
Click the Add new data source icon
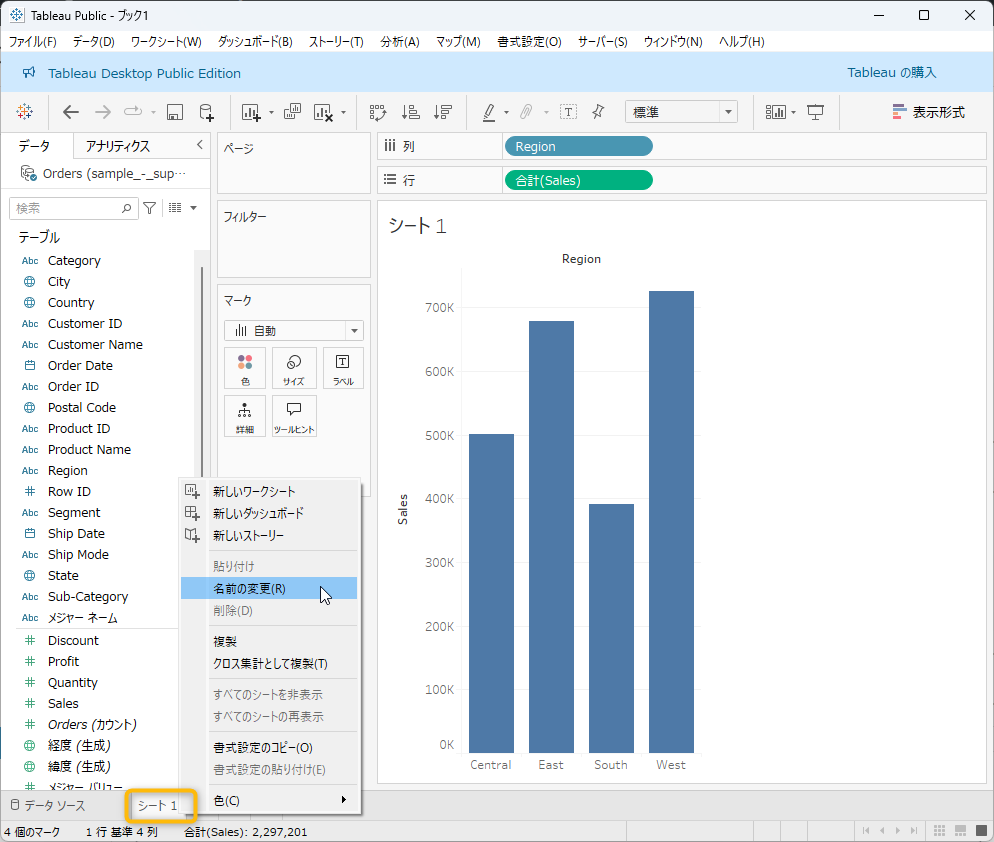pos(206,112)
